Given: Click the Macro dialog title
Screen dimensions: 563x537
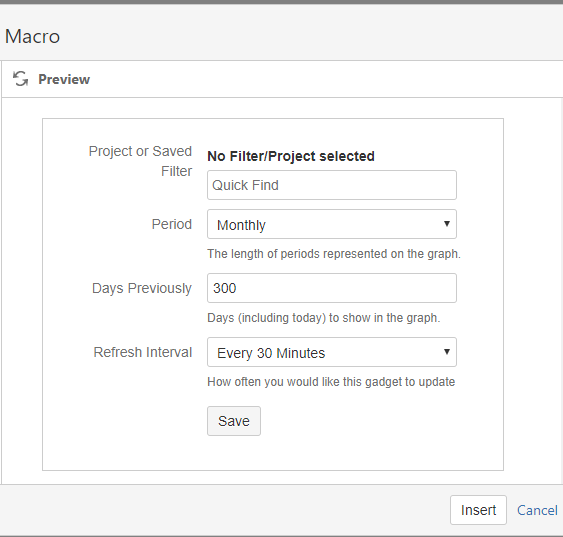Looking at the screenshot, I should tap(32, 37).
